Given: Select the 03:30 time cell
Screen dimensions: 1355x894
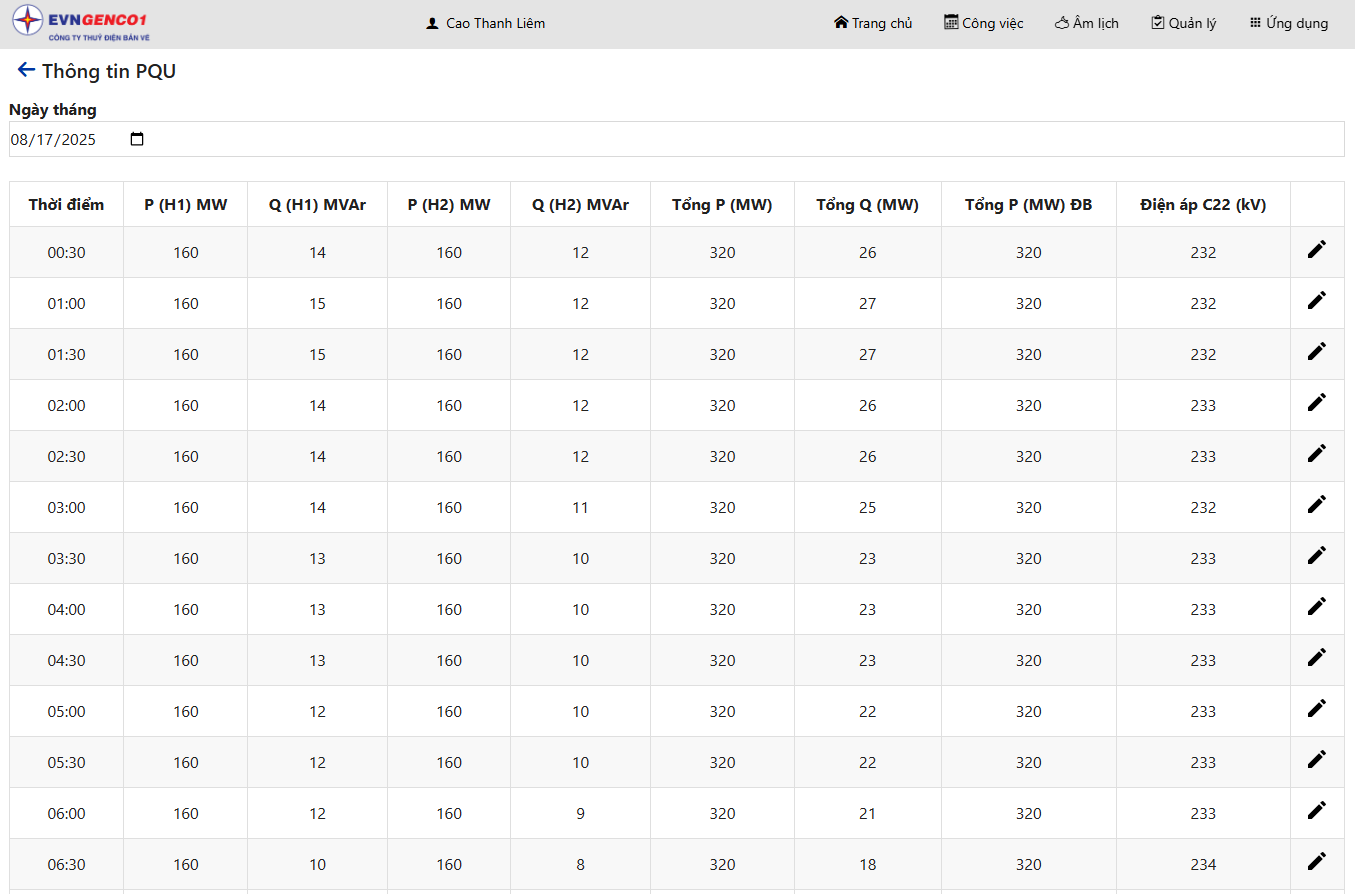Looking at the screenshot, I should click(x=66, y=559).
